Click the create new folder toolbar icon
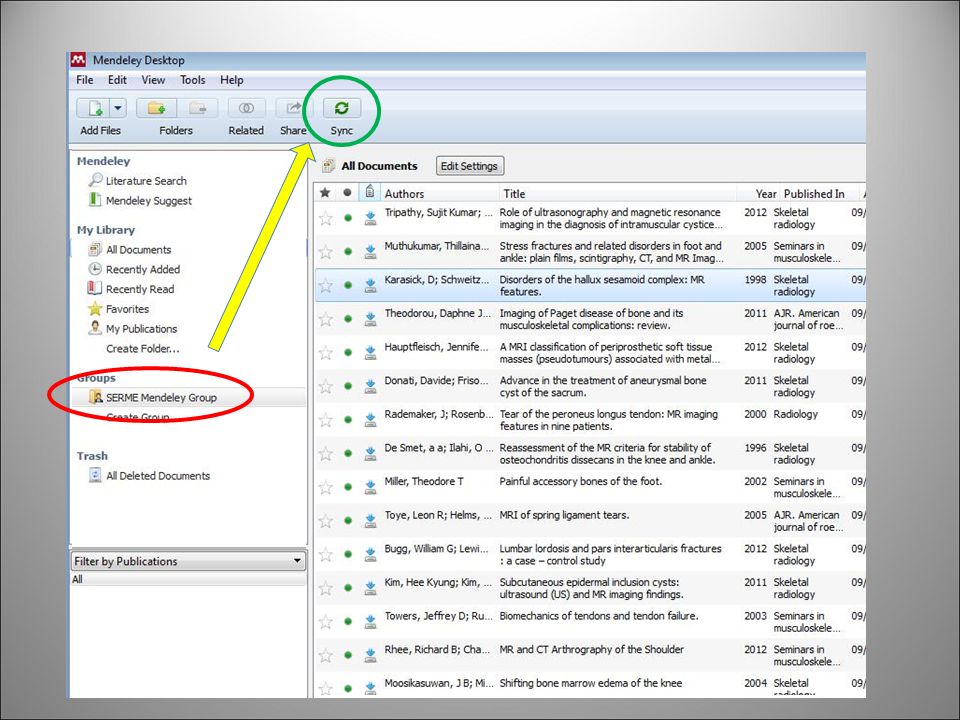The image size is (960, 720). click(x=156, y=108)
